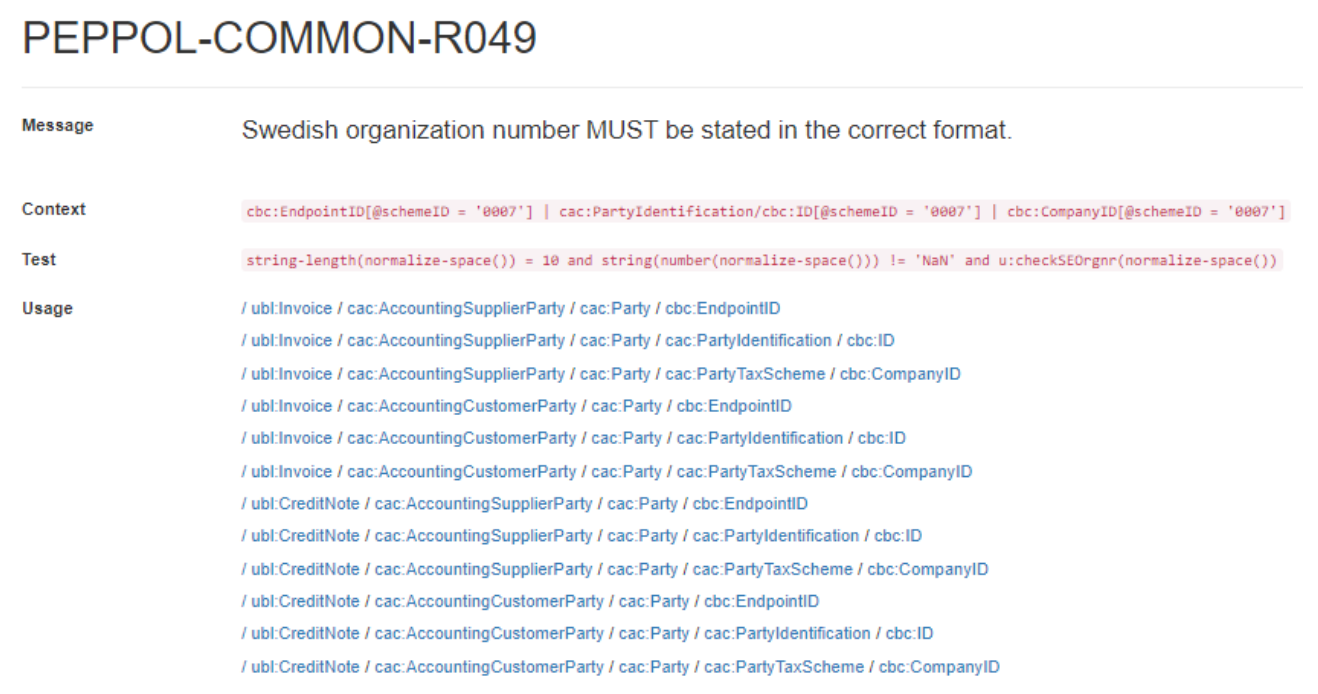Click cbc:EndpointID in CreditNote AccountingCustomerParty row
This screenshot has height=694, width=1318.
click(761, 601)
